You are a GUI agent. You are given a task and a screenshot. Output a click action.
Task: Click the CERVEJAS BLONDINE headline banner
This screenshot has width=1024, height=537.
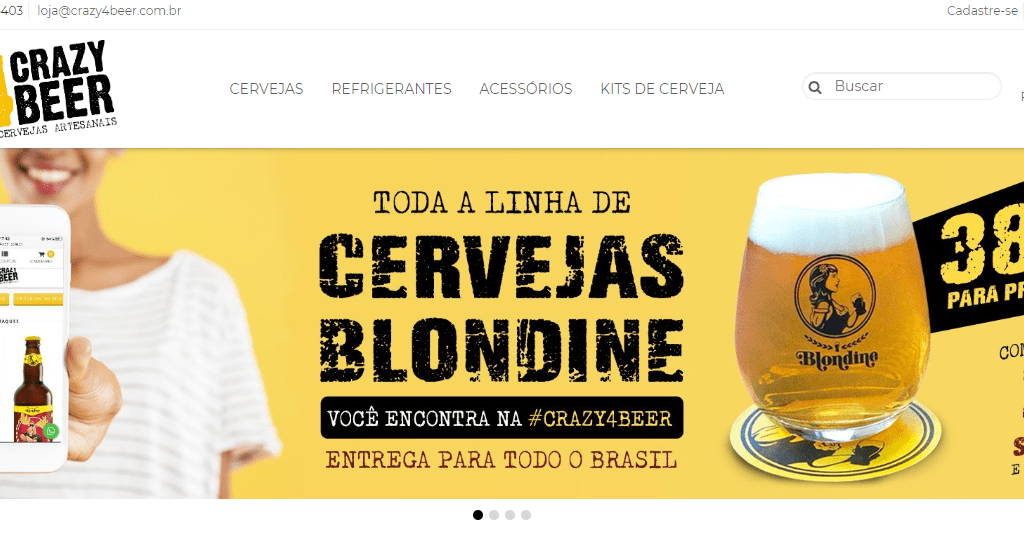click(x=502, y=307)
